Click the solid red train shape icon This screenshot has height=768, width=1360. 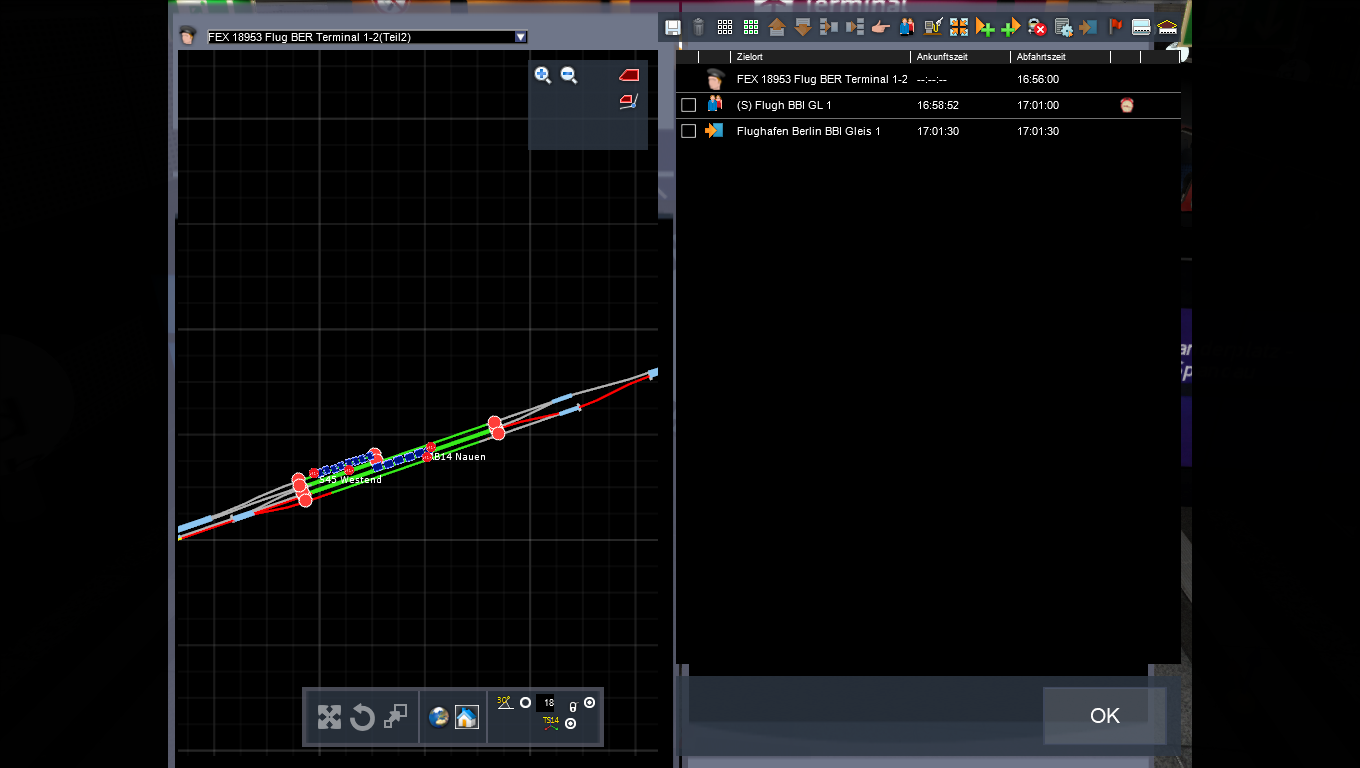coord(629,75)
